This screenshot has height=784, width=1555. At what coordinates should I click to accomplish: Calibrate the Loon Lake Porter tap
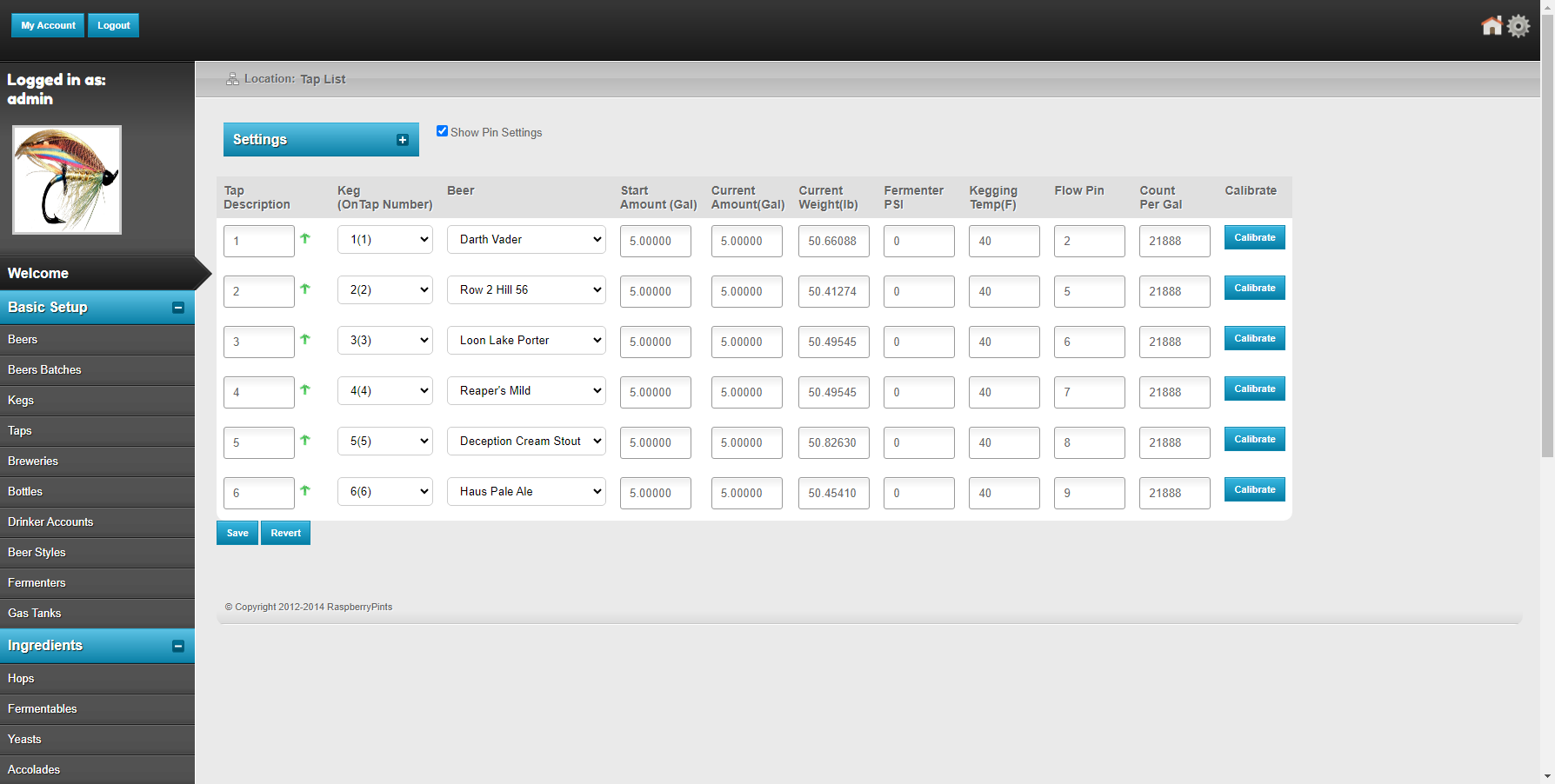[x=1255, y=338]
